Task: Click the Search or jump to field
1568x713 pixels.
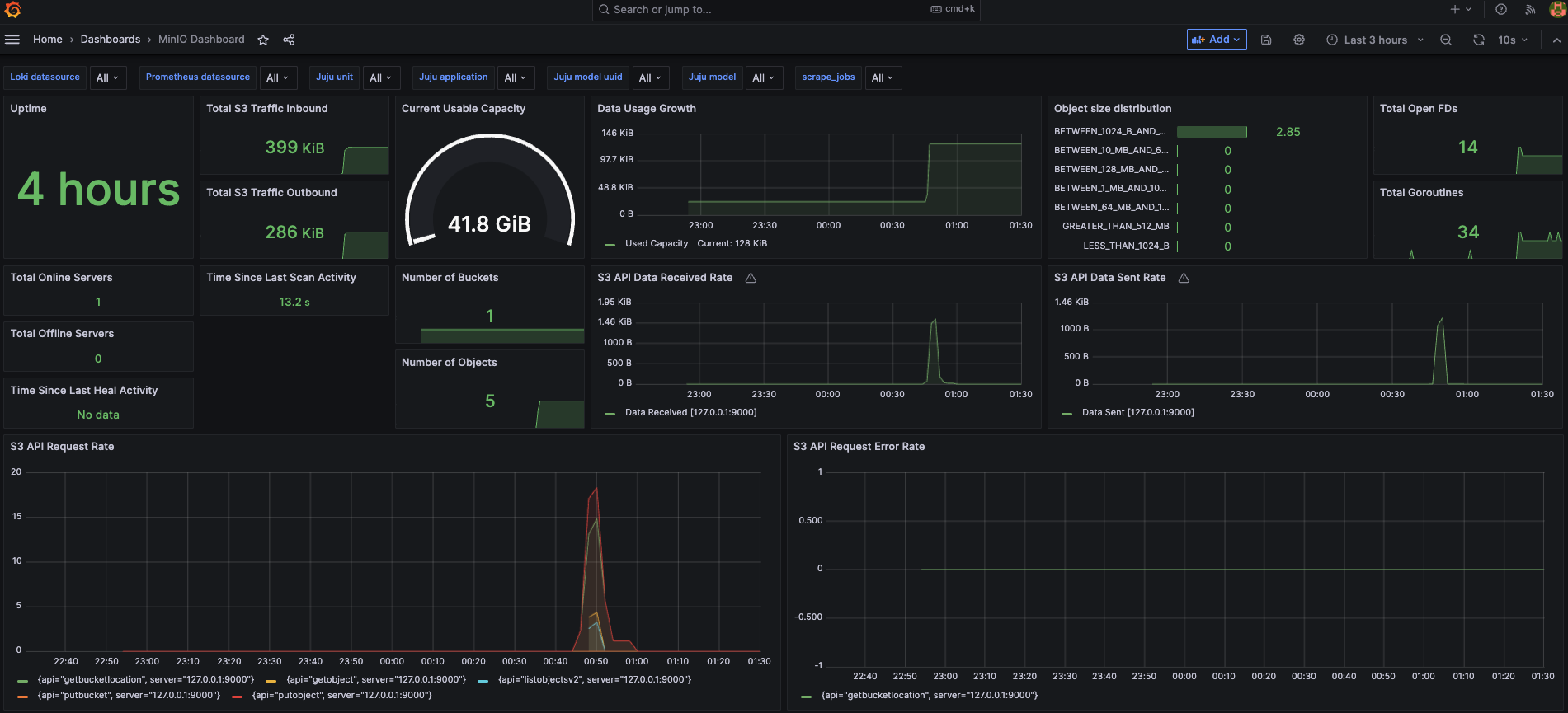Action: (787, 9)
